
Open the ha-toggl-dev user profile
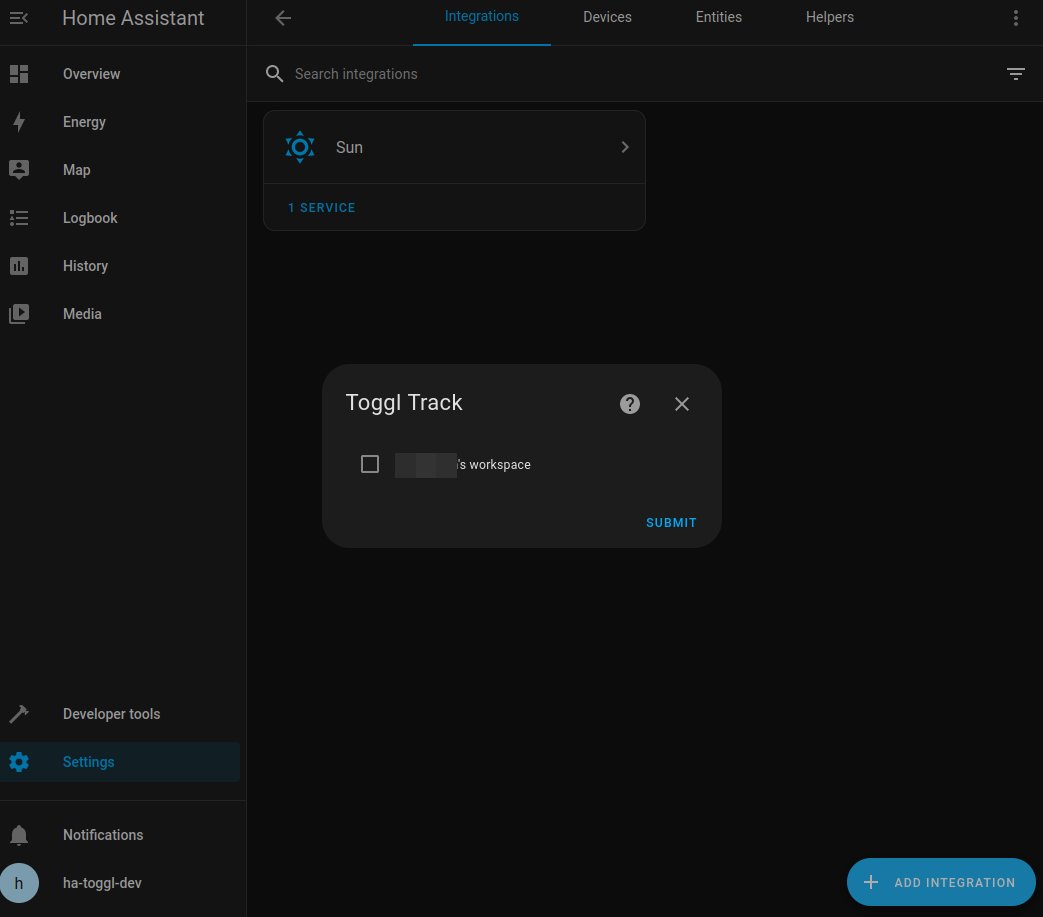[120, 882]
